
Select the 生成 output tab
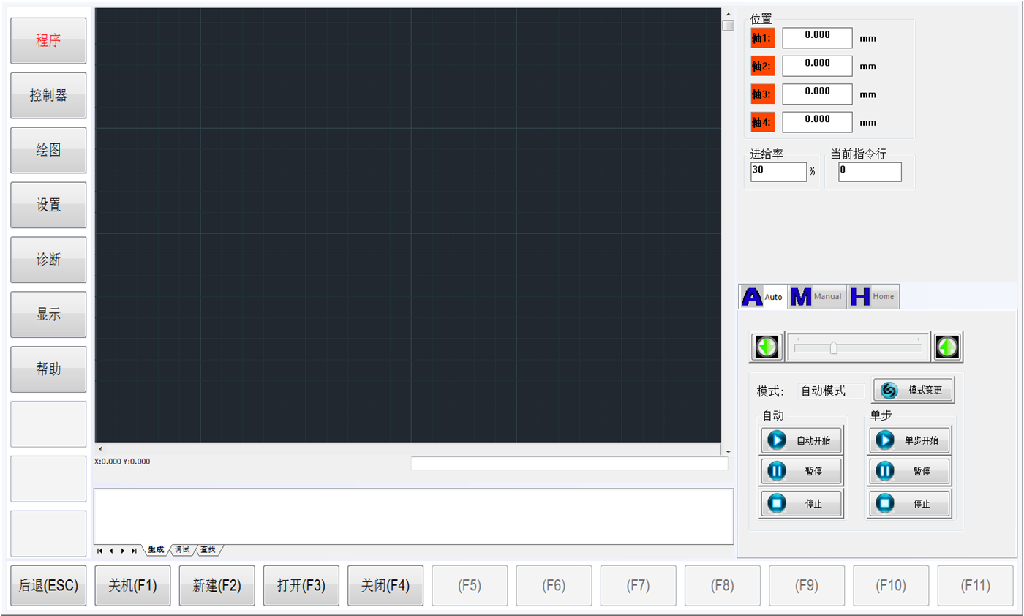pyautogui.click(x=155, y=550)
